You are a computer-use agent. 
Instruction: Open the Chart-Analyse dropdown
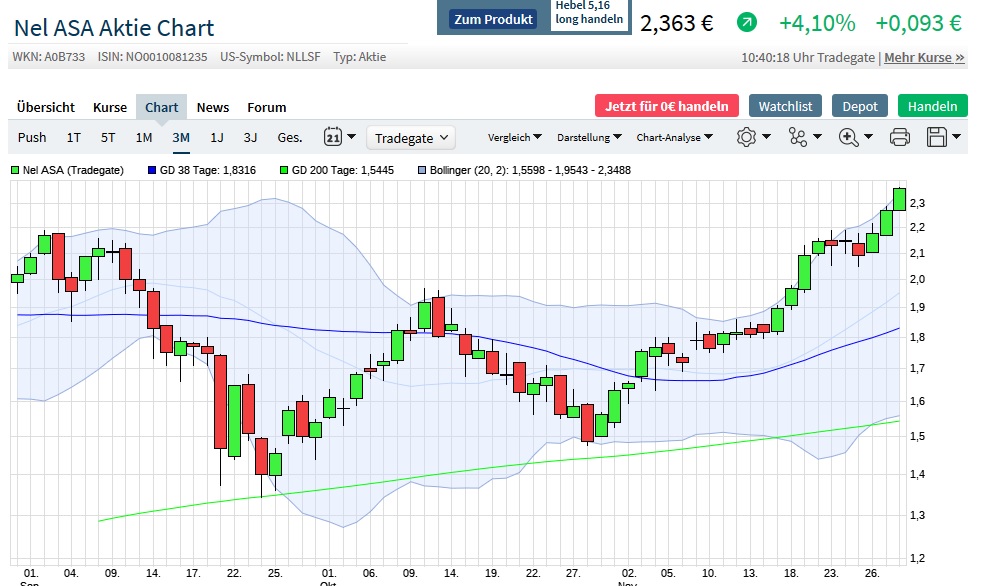(x=675, y=137)
